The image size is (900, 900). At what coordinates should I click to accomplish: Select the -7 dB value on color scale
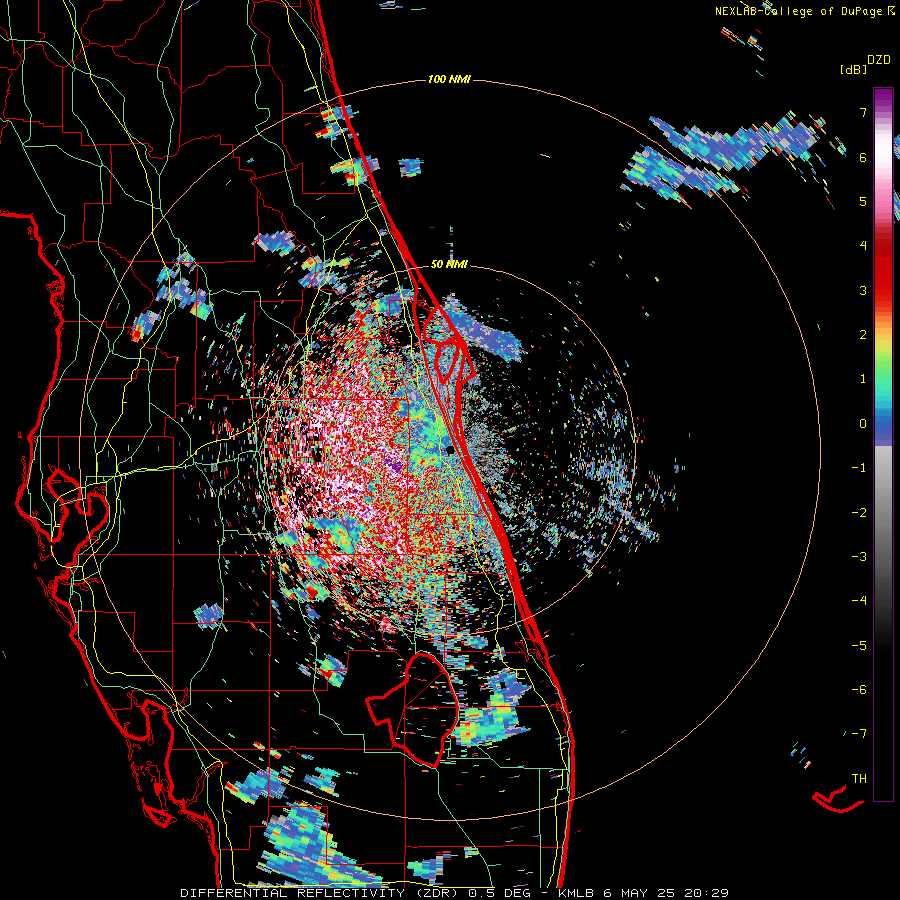(x=859, y=734)
